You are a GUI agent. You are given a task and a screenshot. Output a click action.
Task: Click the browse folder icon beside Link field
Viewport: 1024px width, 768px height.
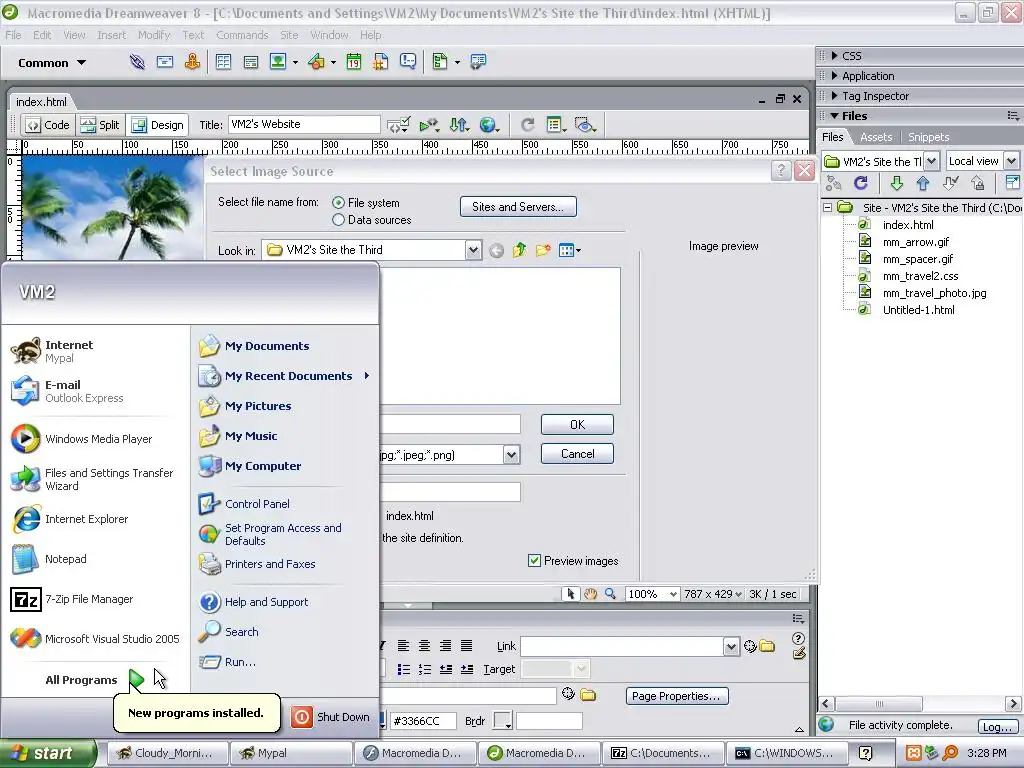coord(767,647)
